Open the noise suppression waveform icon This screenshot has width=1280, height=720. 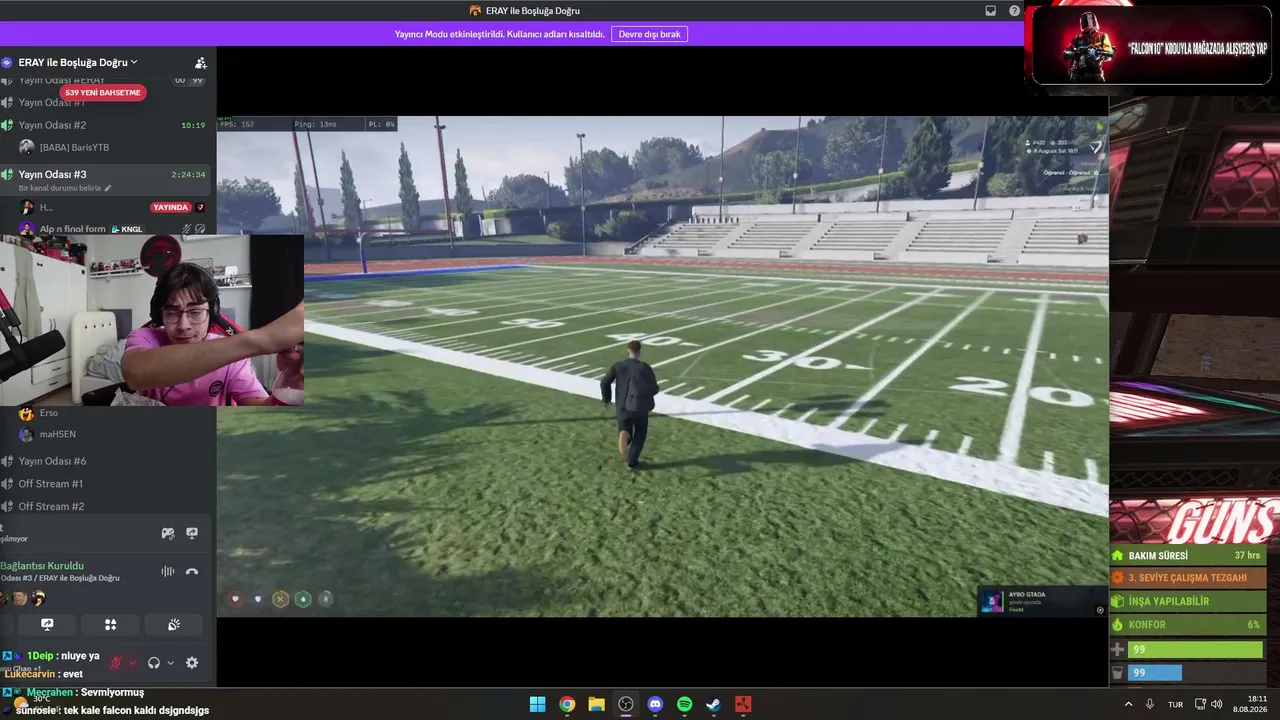click(168, 571)
